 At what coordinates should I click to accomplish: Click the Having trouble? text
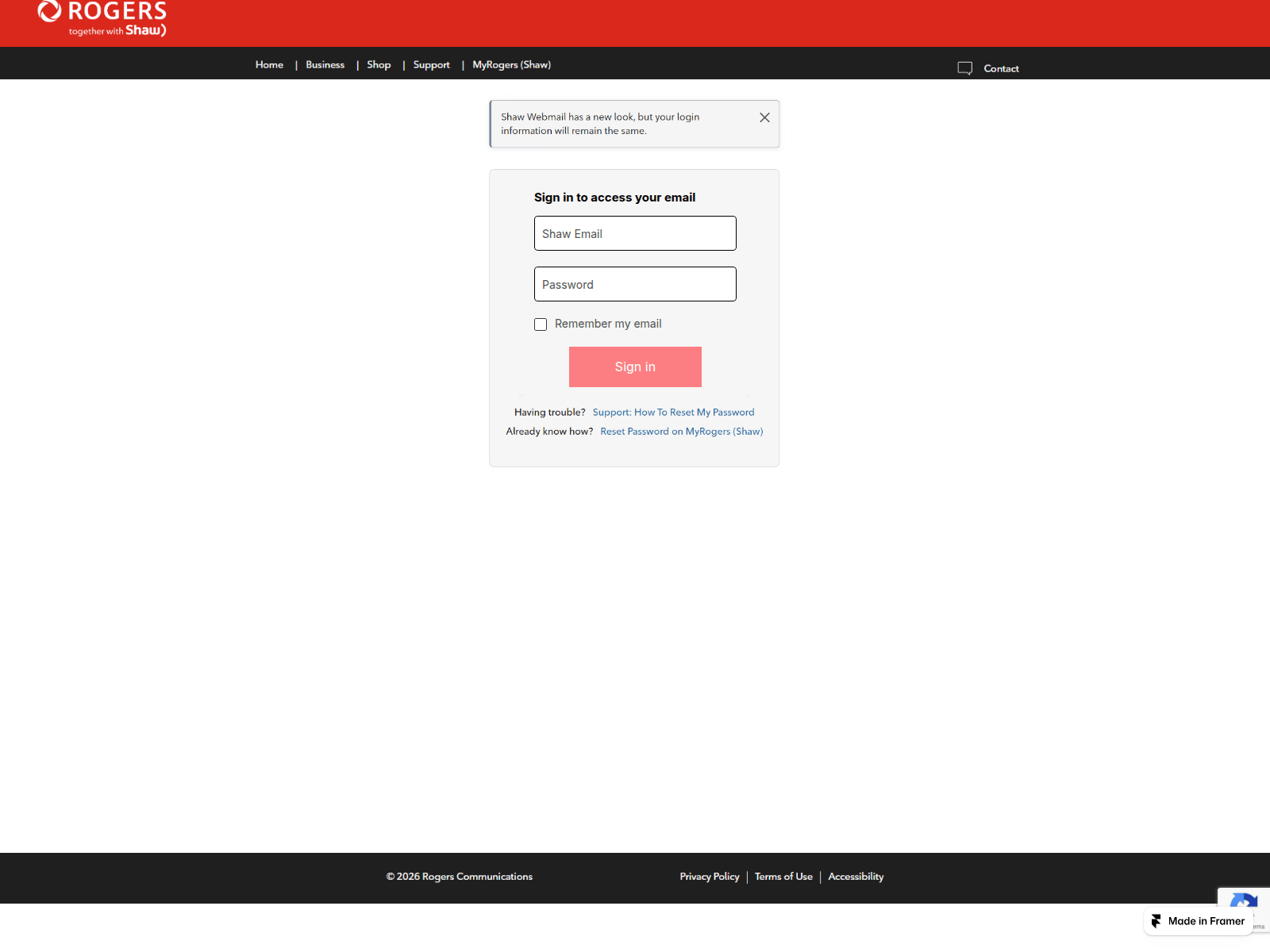click(x=550, y=413)
